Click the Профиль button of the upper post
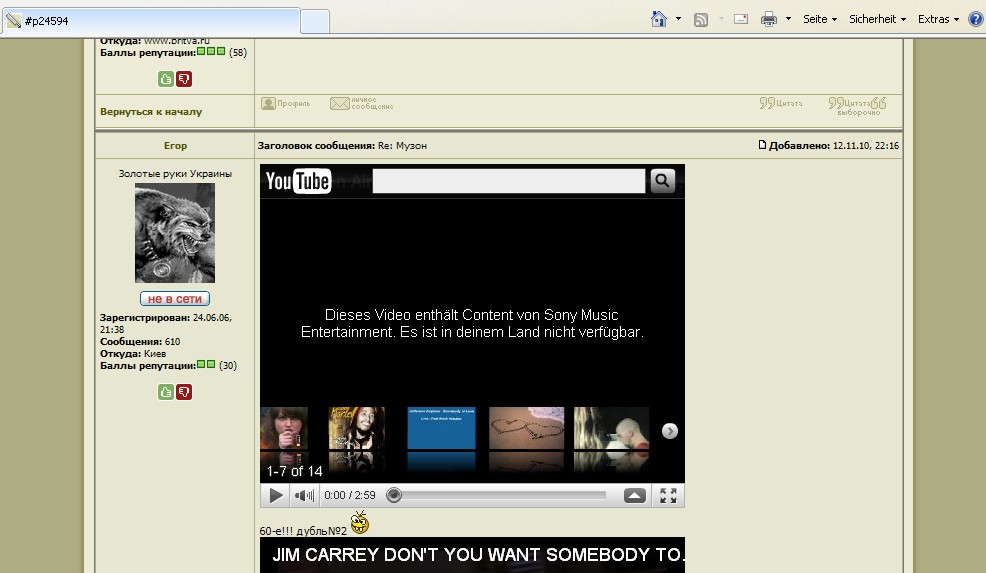Viewport: 986px width, 573px height. click(285, 104)
